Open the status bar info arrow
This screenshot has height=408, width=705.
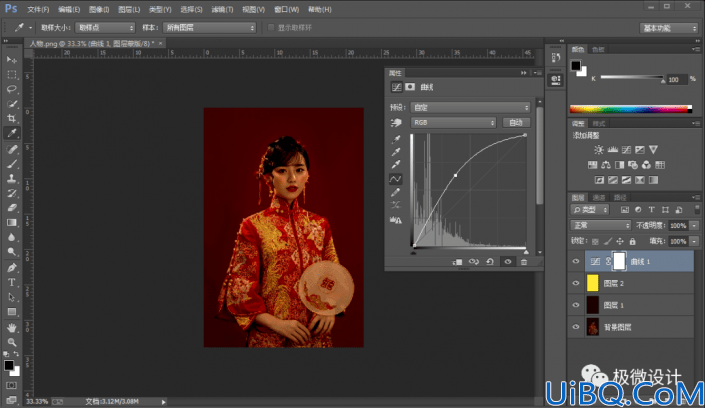pos(164,402)
